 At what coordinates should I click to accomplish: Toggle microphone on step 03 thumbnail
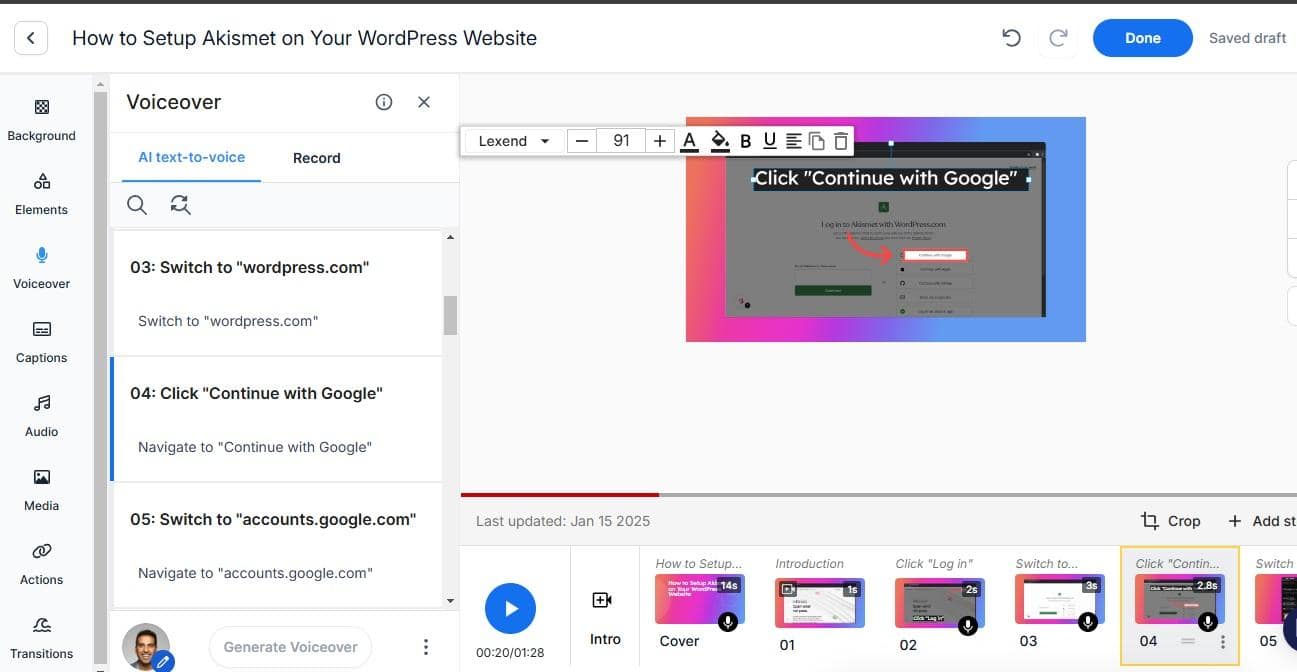(1088, 622)
